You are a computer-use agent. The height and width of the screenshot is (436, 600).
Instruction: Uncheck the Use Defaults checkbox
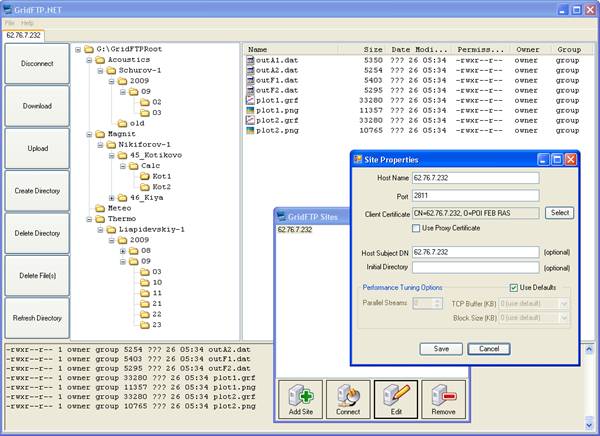(514, 287)
